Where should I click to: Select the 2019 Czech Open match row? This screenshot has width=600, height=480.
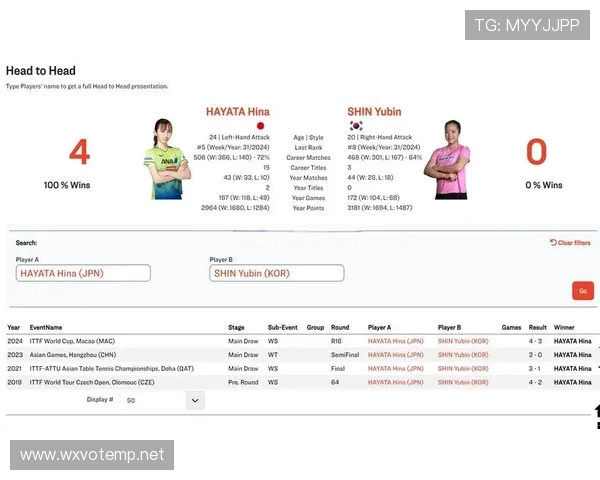[x=300, y=382]
